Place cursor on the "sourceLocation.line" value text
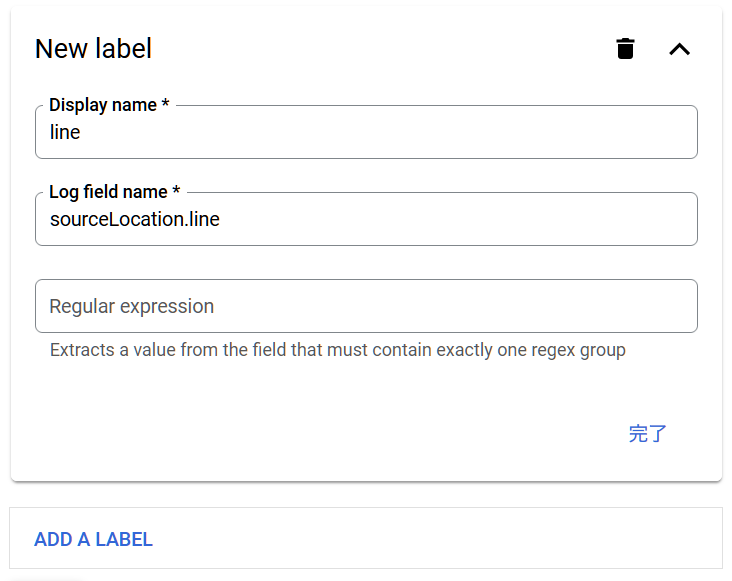Image resolution: width=732 pixels, height=581 pixels. pyautogui.click(x=134, y=219)
